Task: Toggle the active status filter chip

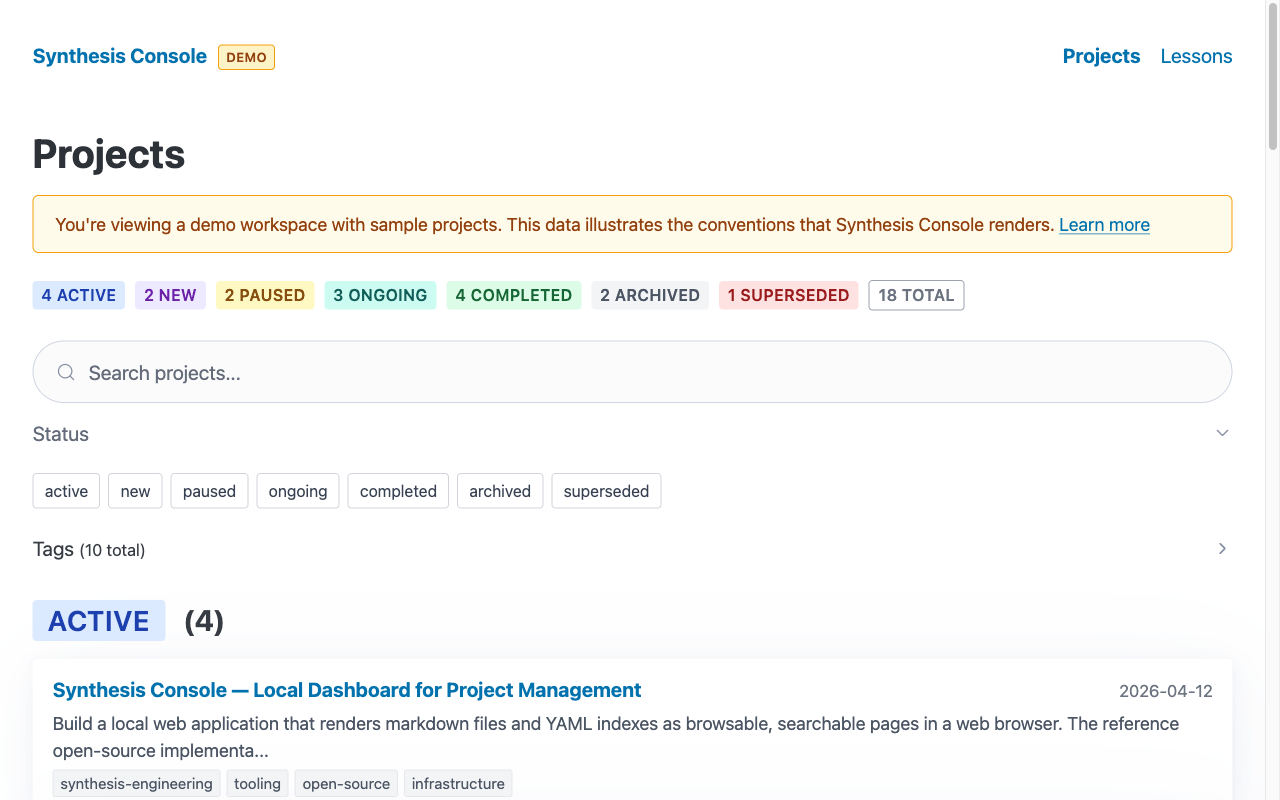Action: point(65,491)
